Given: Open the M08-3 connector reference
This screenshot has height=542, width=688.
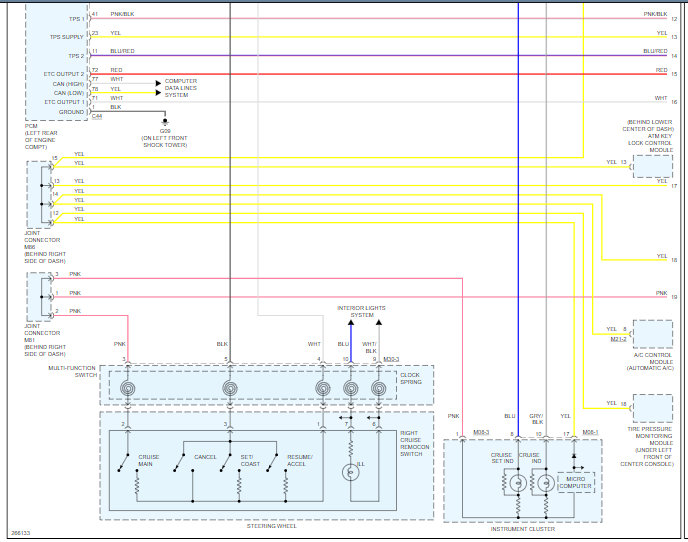Looking at the screenshot, I should point(481,432).
